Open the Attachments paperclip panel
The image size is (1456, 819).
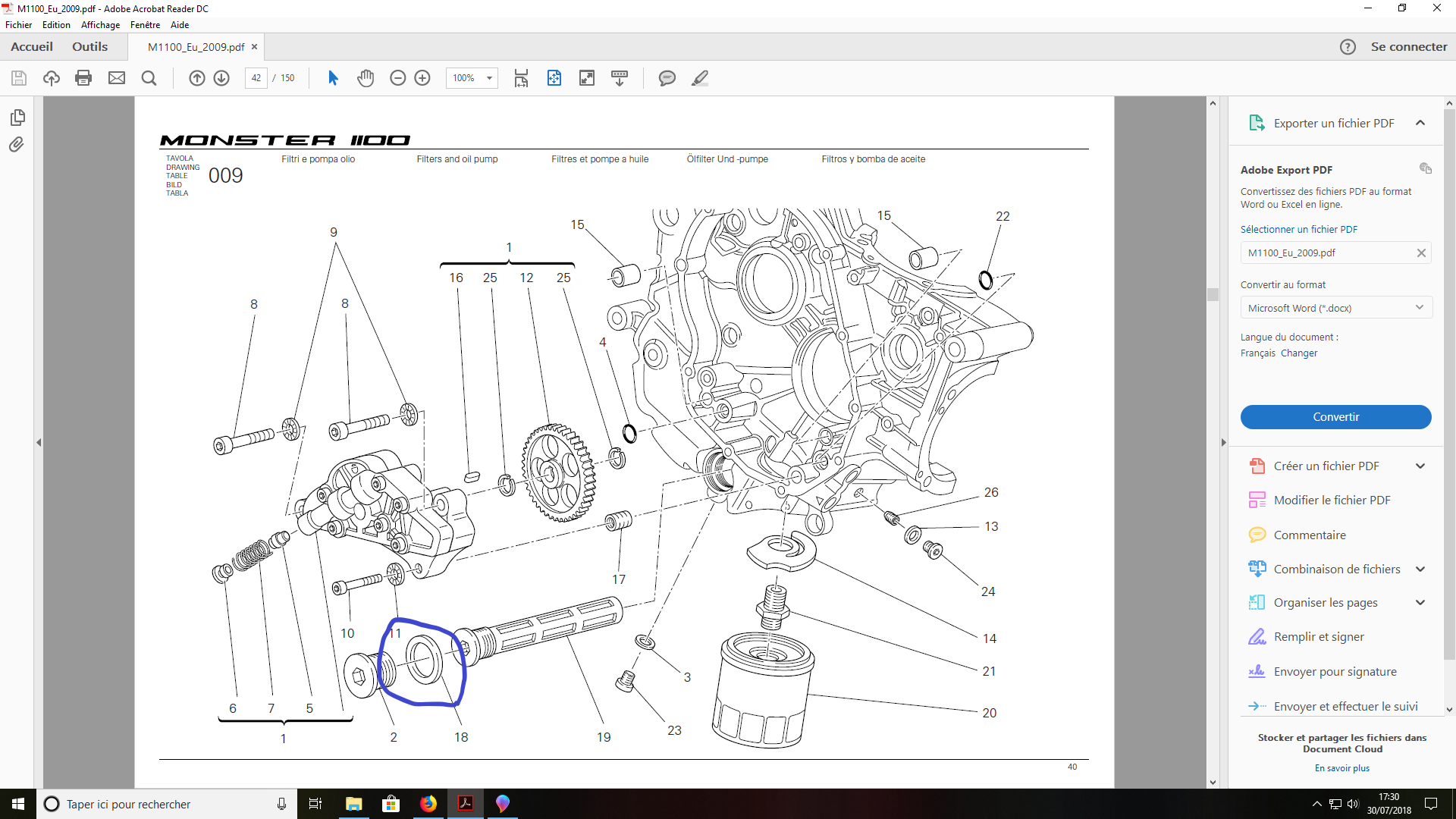[x=17, y=145]
